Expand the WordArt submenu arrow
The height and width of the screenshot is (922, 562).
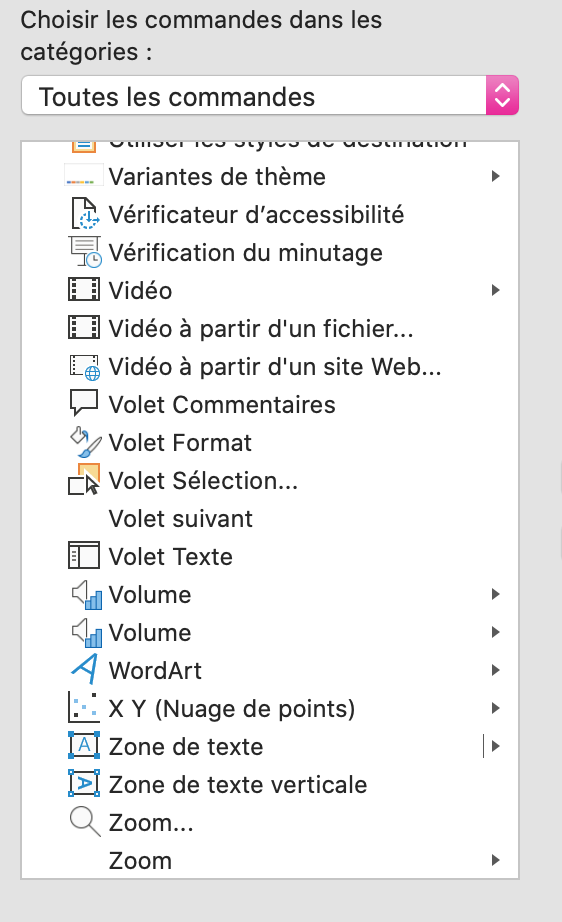[496, 670]
